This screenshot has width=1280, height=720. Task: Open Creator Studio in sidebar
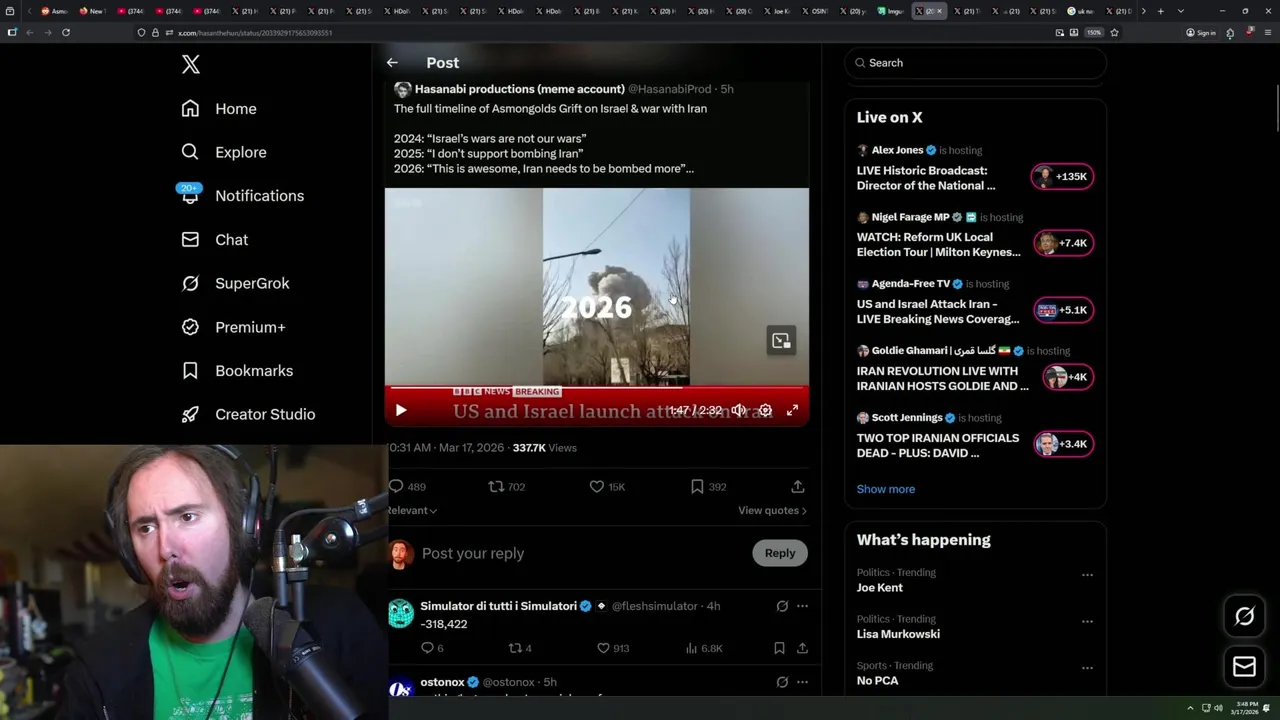(x=248, y=414)
